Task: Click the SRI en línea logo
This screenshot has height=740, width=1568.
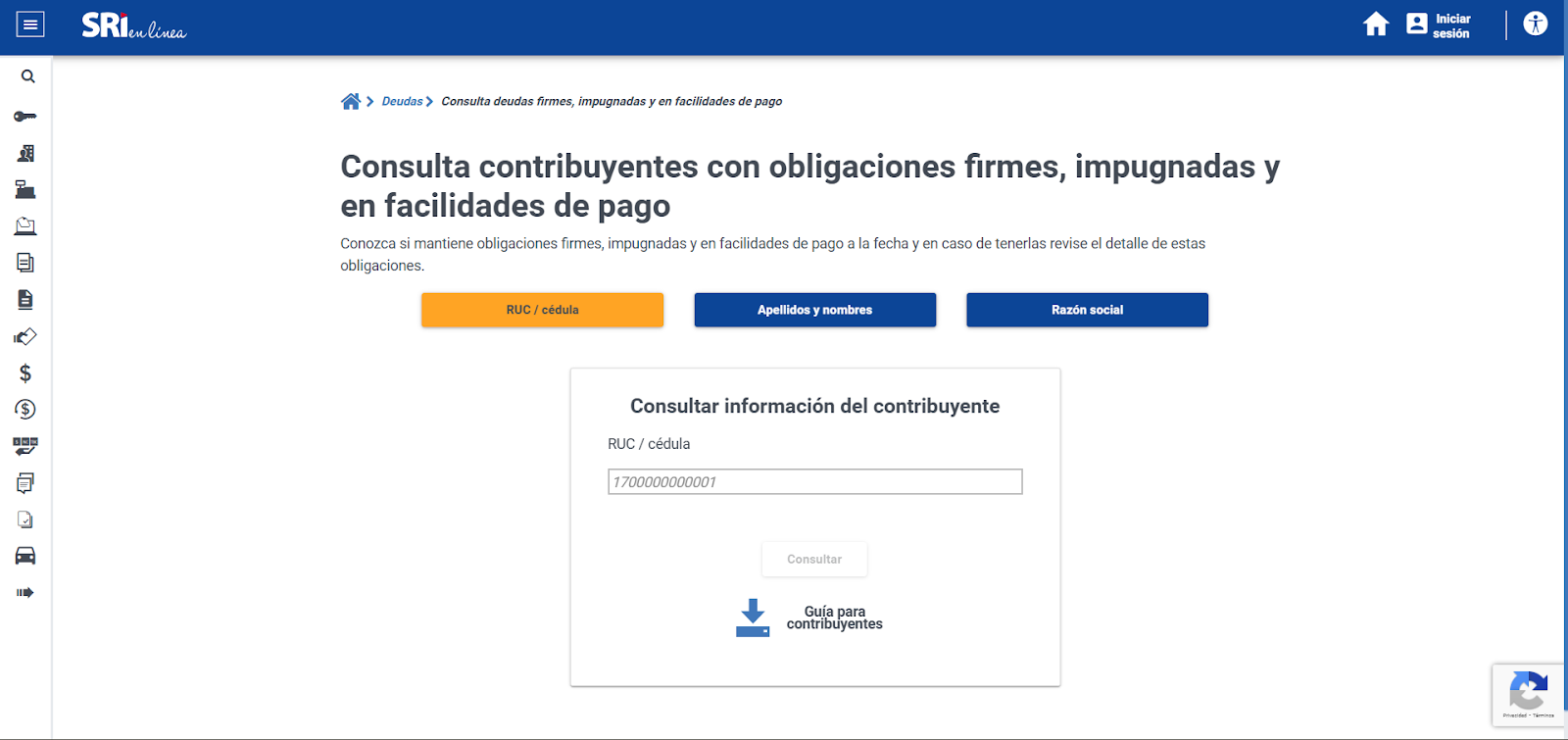Action: pos(133,25)
